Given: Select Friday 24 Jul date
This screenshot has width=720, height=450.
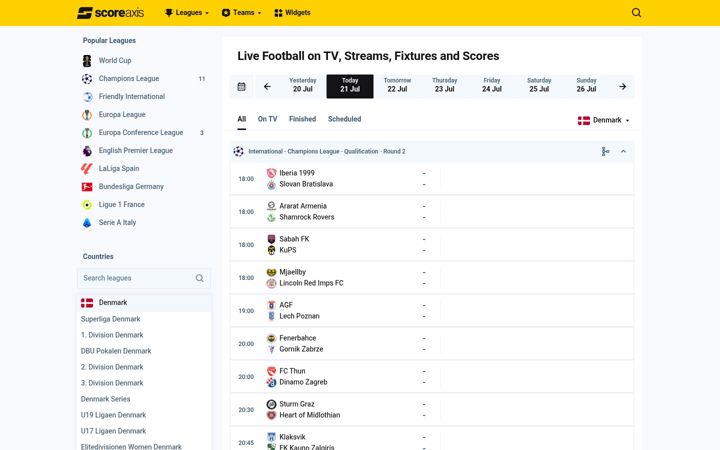Looking at the screenshot, I should point(492,86).
